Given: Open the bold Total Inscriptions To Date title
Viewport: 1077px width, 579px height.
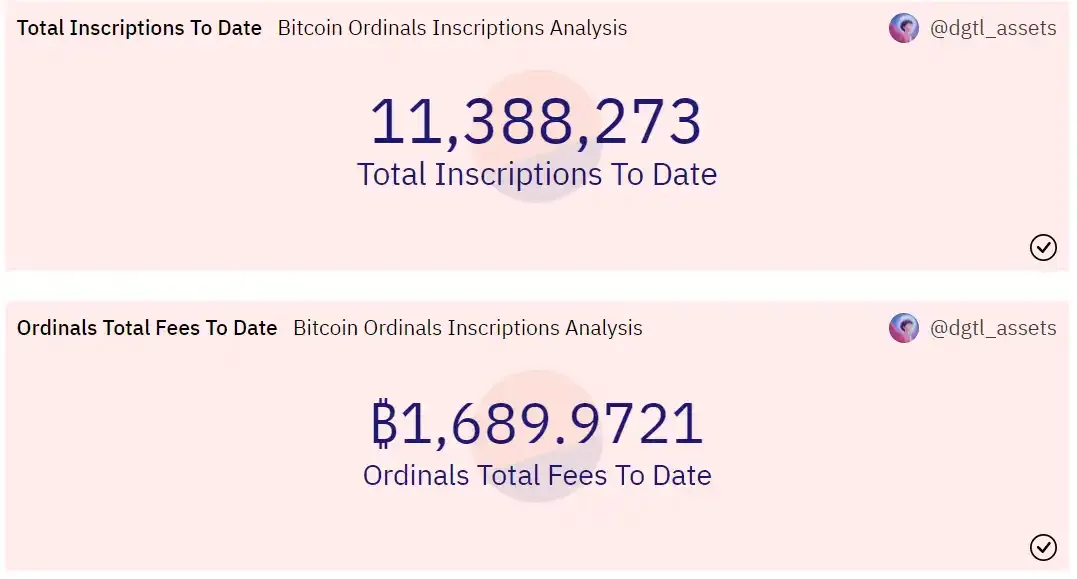Looking at the screenshot, I should coord(139,28).
